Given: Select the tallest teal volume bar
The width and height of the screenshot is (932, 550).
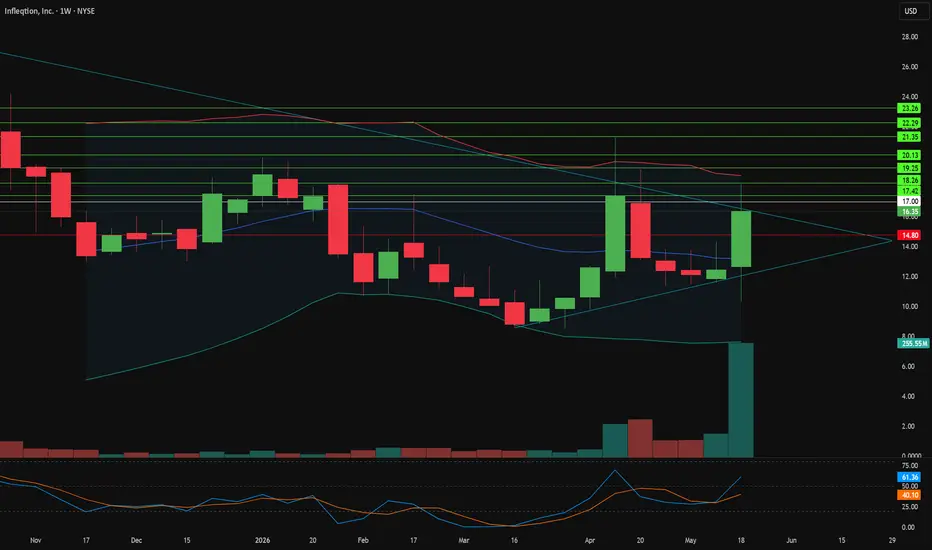Looking at the screenshot, I should (741, 400).
